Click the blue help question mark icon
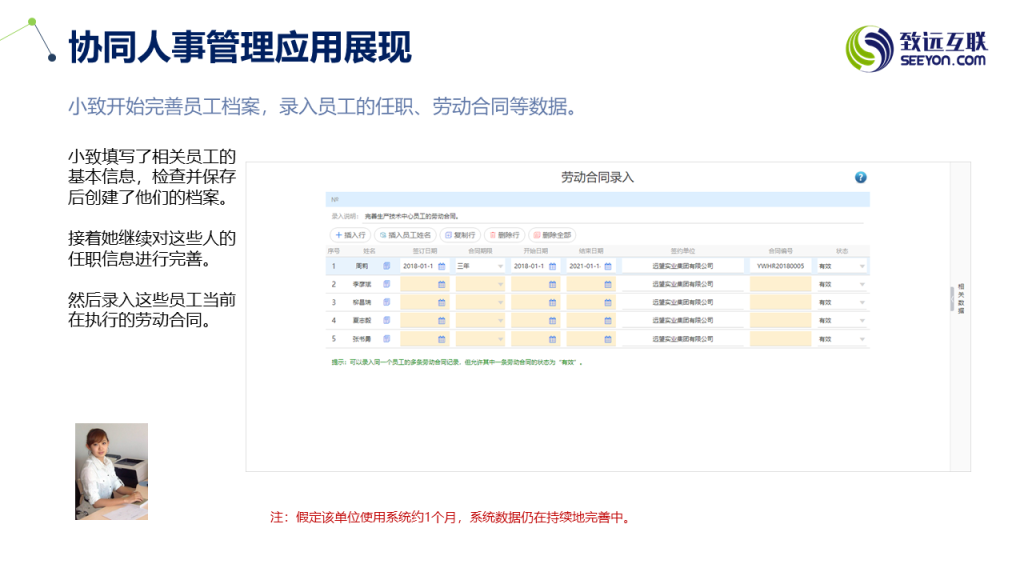 click(x=860, y=178)
